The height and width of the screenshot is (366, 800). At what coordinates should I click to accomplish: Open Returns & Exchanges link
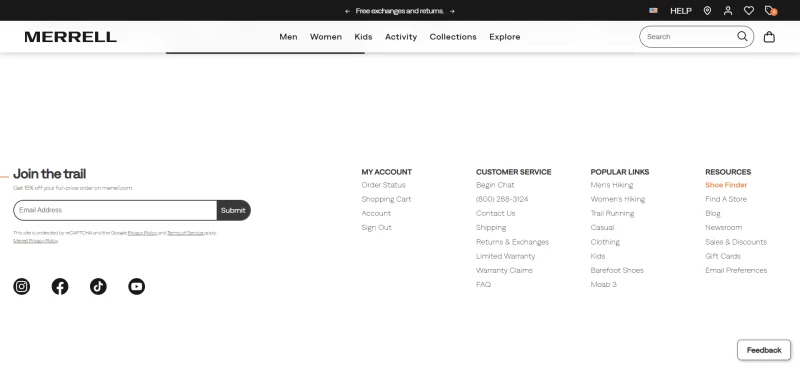[x=512, y=242]
